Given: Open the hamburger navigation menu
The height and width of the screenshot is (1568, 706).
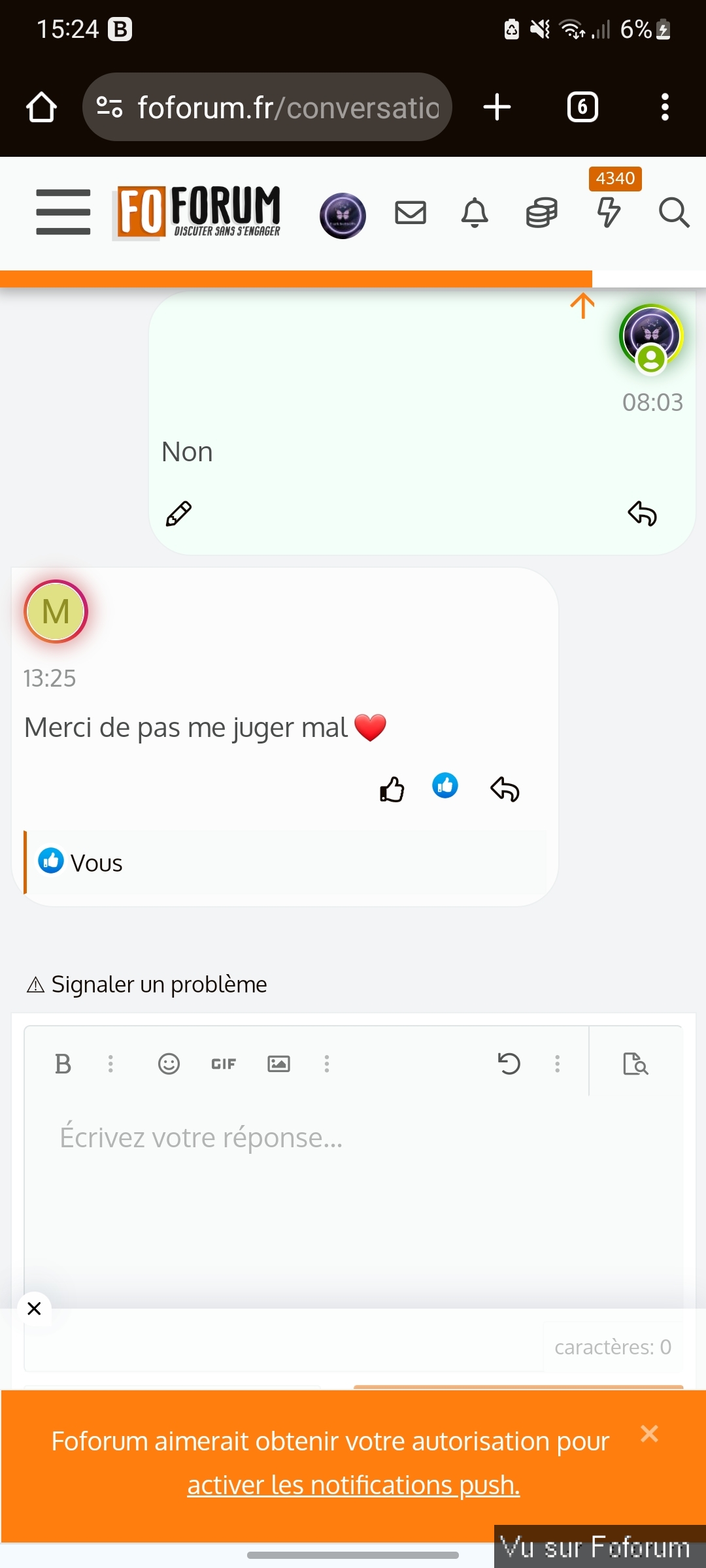Looking at the screenshot, I should pyautogui.click(x=63, y=212).
